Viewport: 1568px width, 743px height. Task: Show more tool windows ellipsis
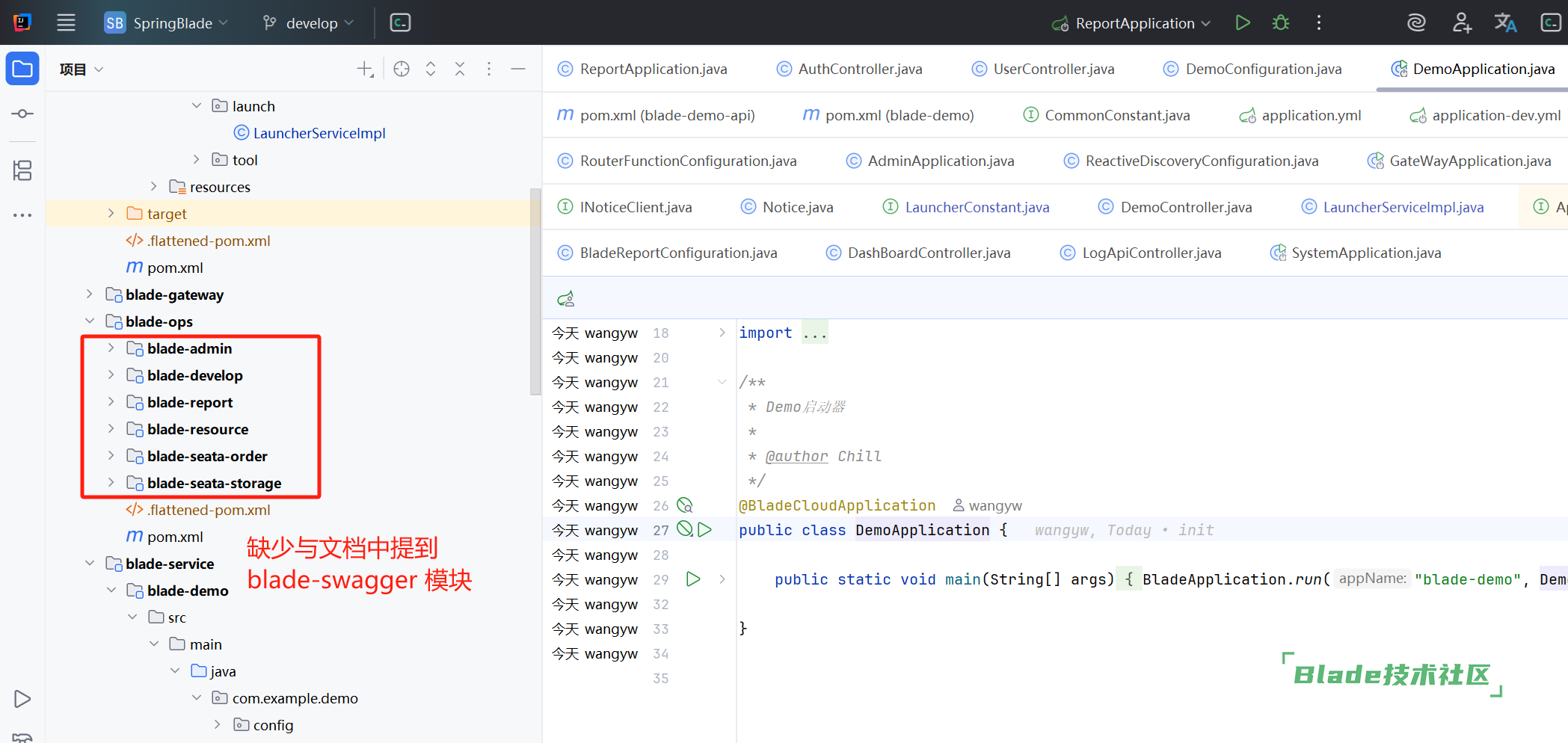22,215
